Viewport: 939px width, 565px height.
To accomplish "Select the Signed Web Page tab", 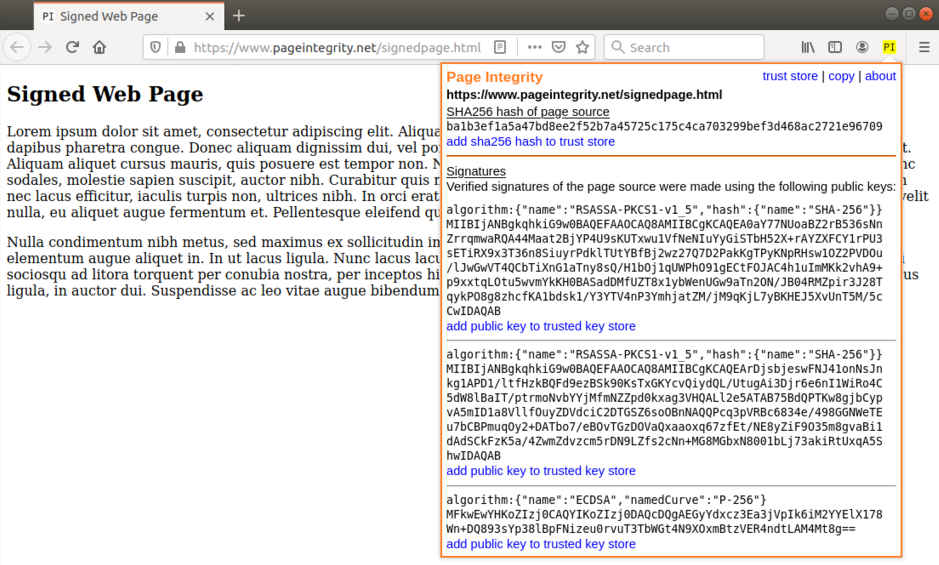I will pyautogui.click(x=129, y=16).
